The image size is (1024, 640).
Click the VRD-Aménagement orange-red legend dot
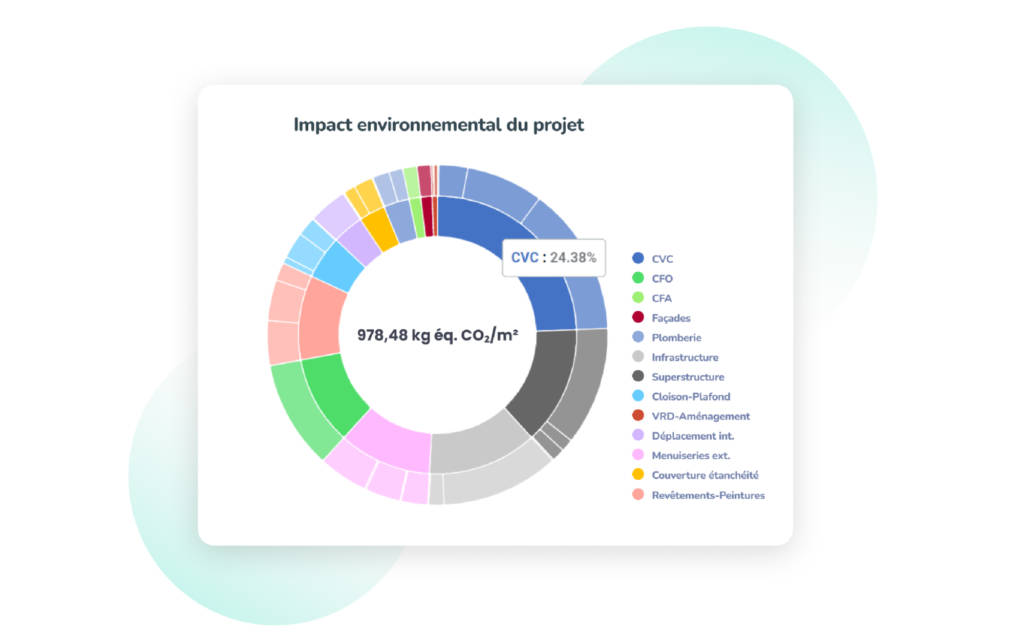(638, 415)
